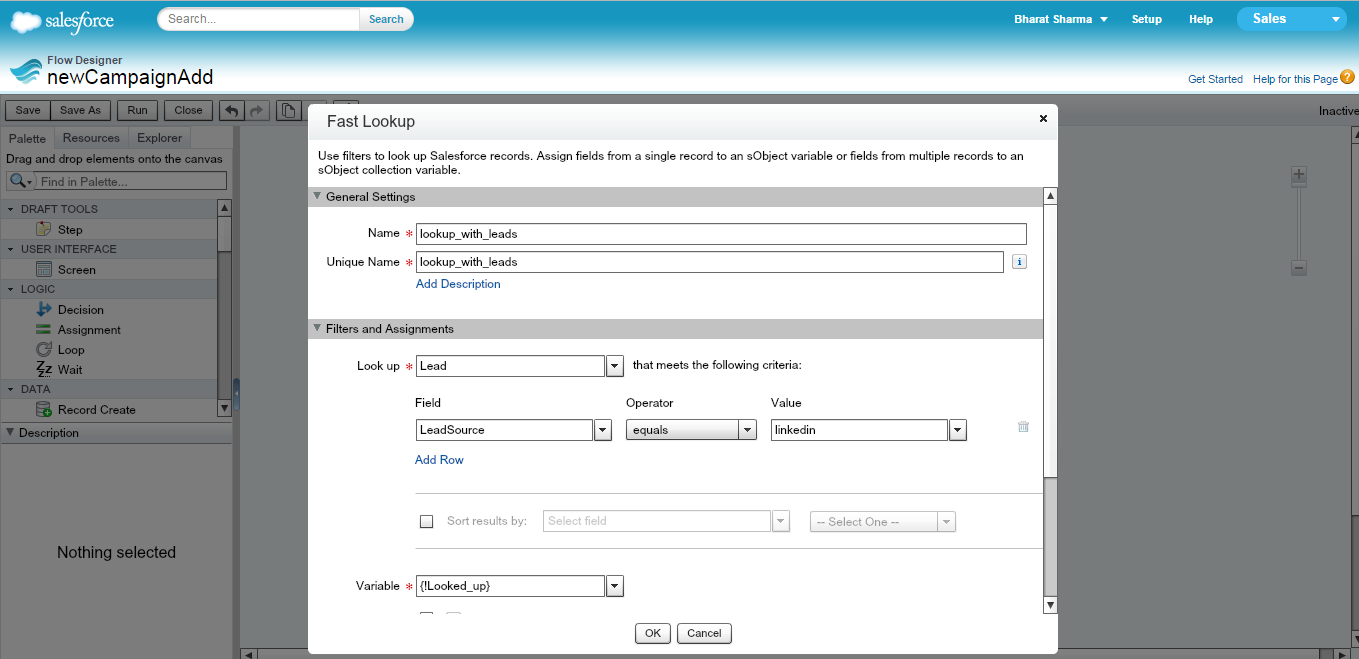The height and width of the screenshot is (659, 1359).
Task: Collapse the USER INTERFACE palette group
Action: [11, 249]
